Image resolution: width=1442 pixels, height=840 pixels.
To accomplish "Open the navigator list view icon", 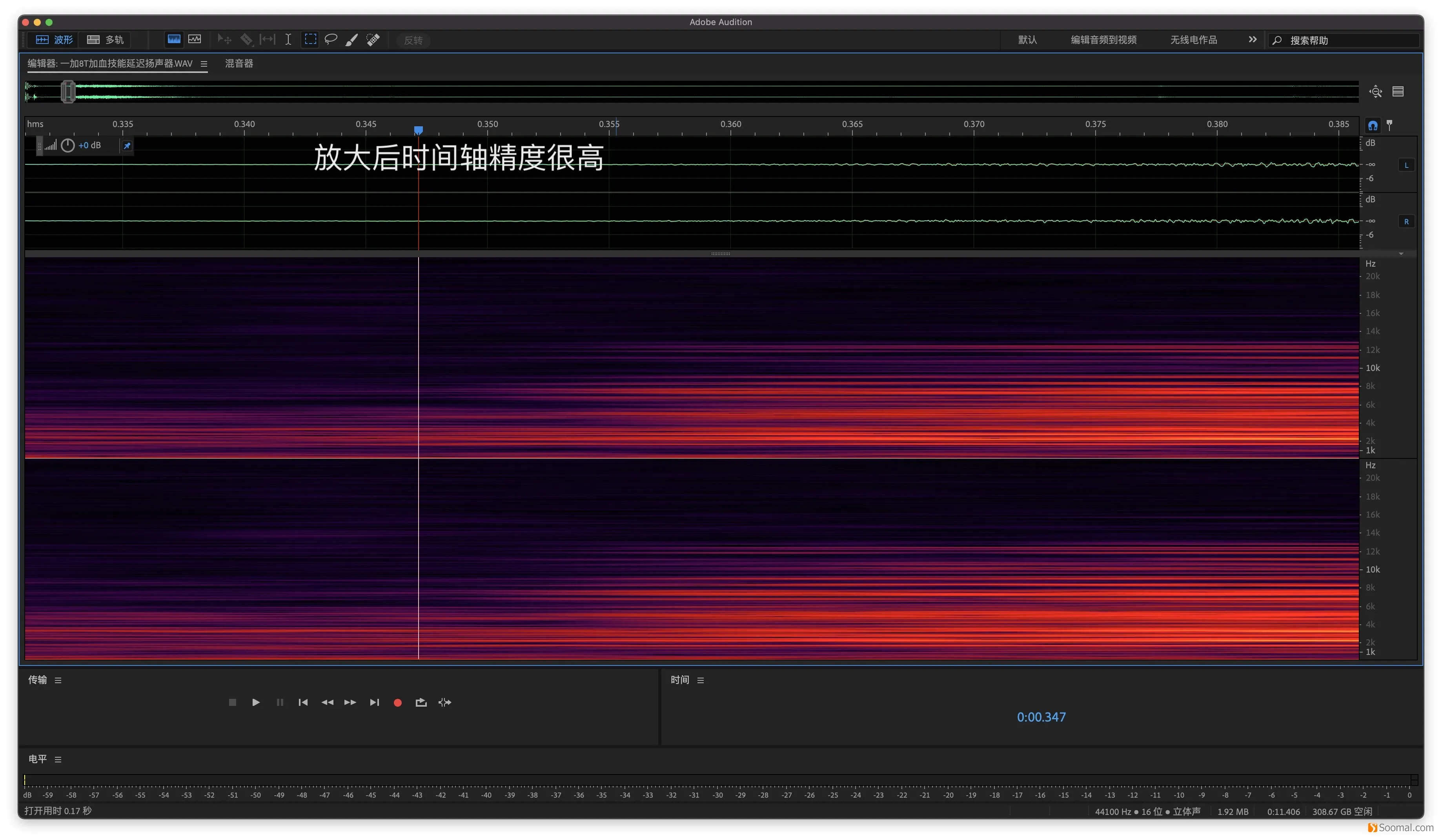I will (x=1398, y=91).
